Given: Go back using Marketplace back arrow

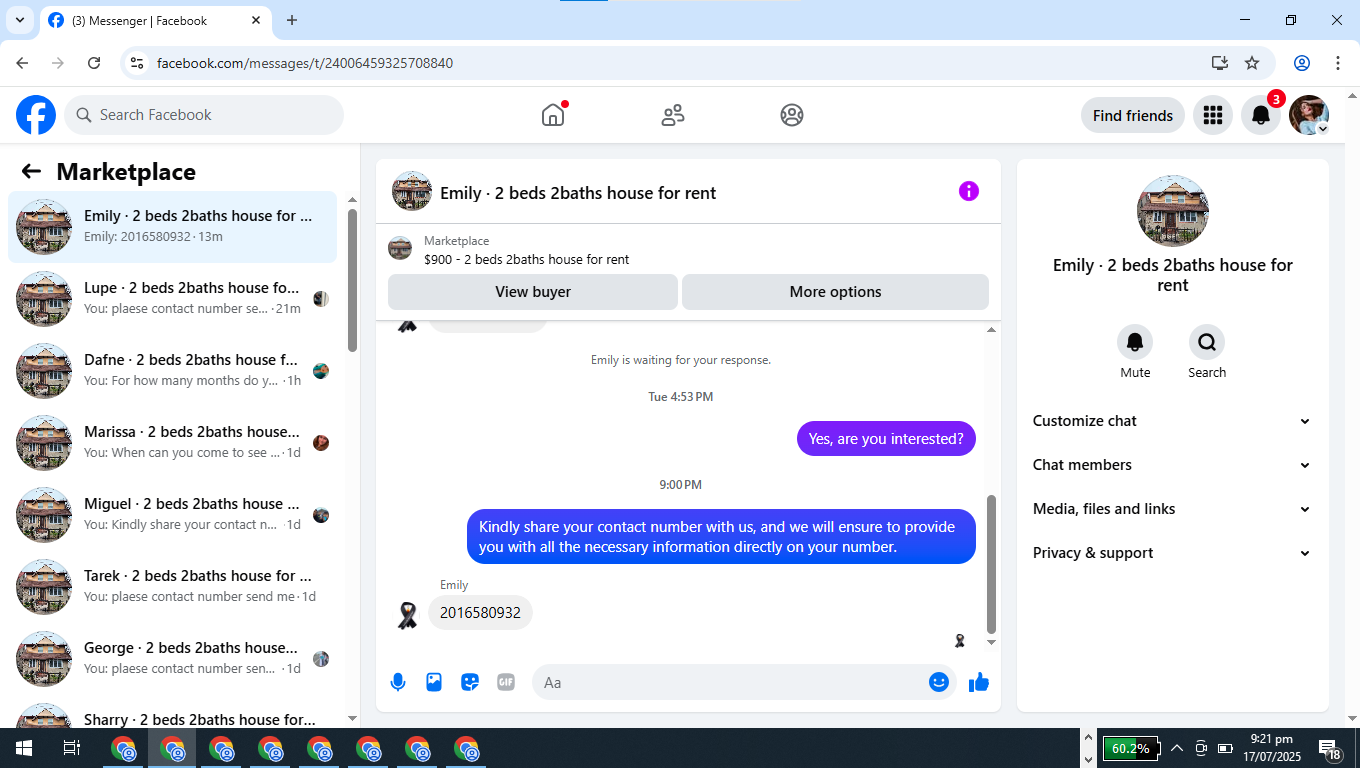Looking at the screenshot, I should tap(31, 171).
